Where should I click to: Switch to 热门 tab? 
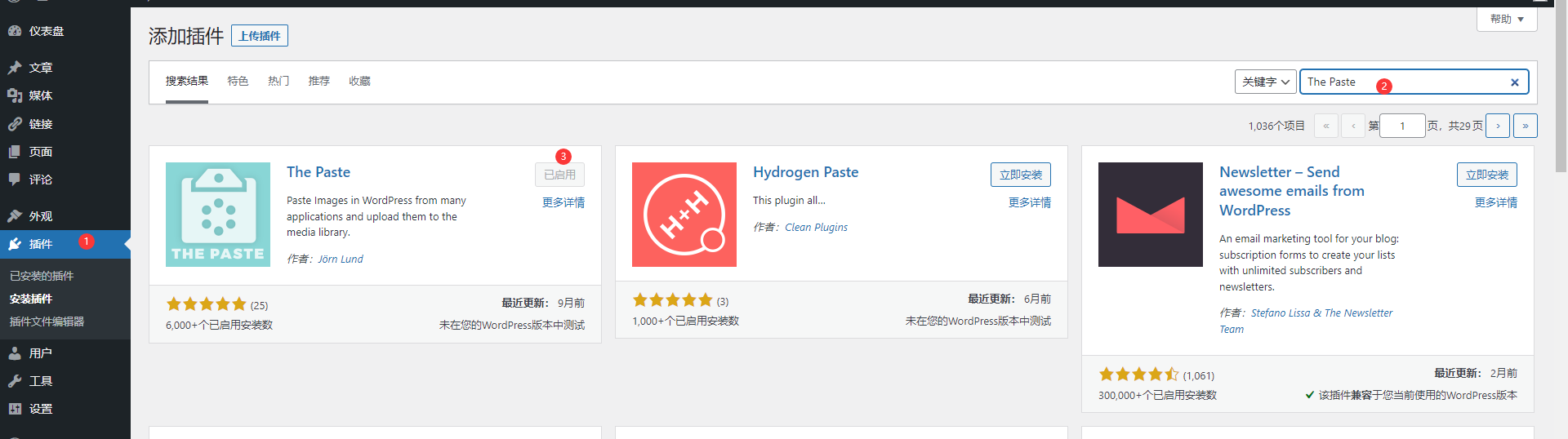[x=278, y=81]
